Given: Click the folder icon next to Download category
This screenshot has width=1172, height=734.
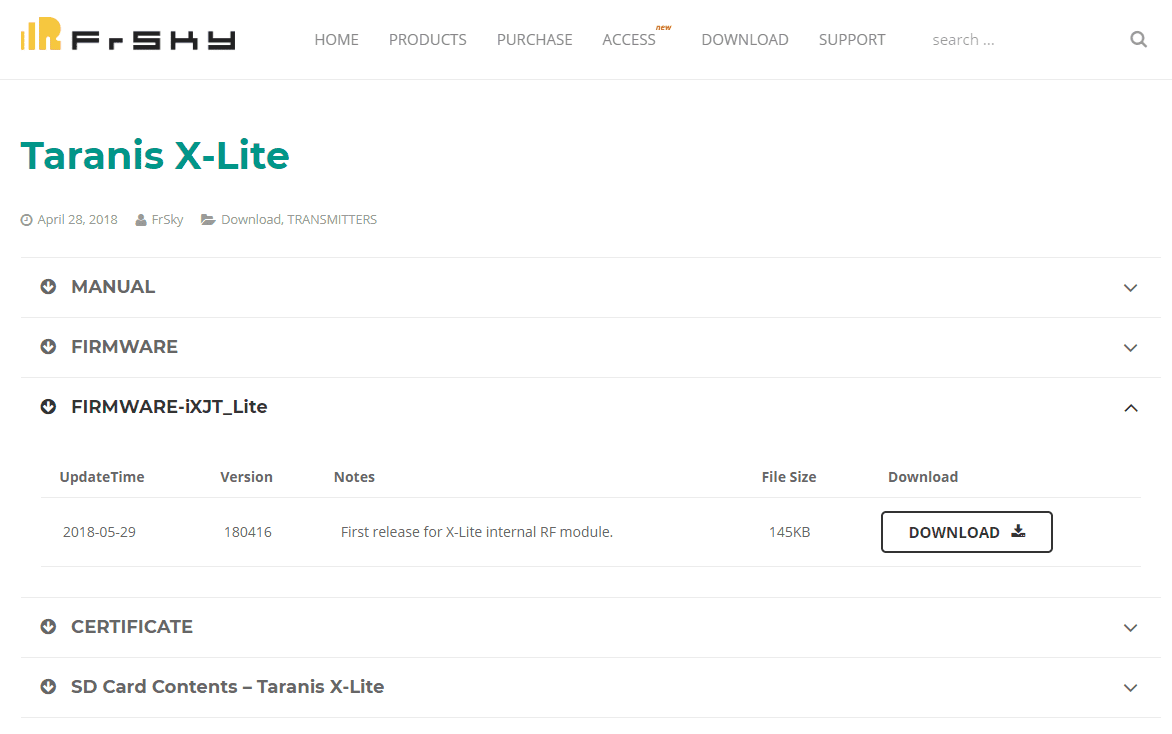Looking at the screenshot, I should 208,220.
